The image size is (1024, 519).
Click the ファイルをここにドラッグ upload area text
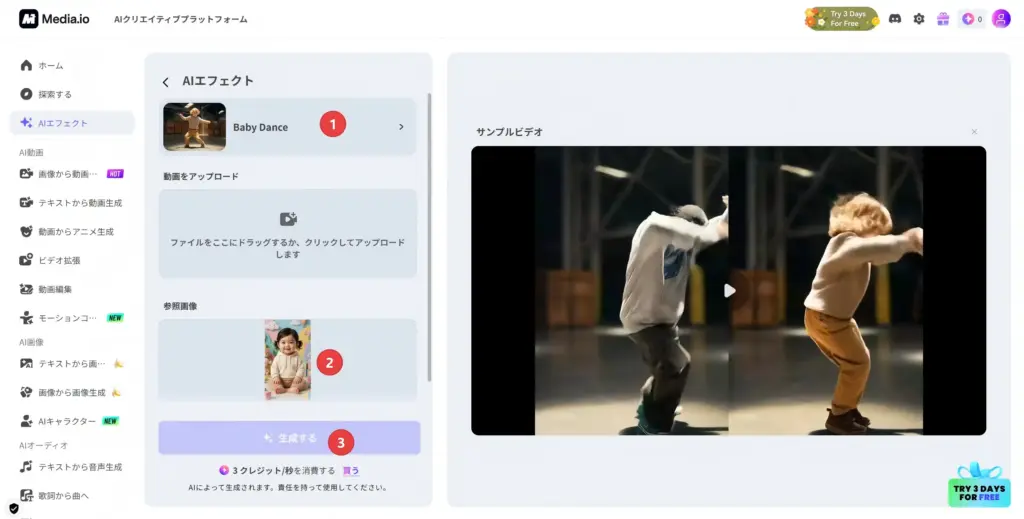pos(287,248)
